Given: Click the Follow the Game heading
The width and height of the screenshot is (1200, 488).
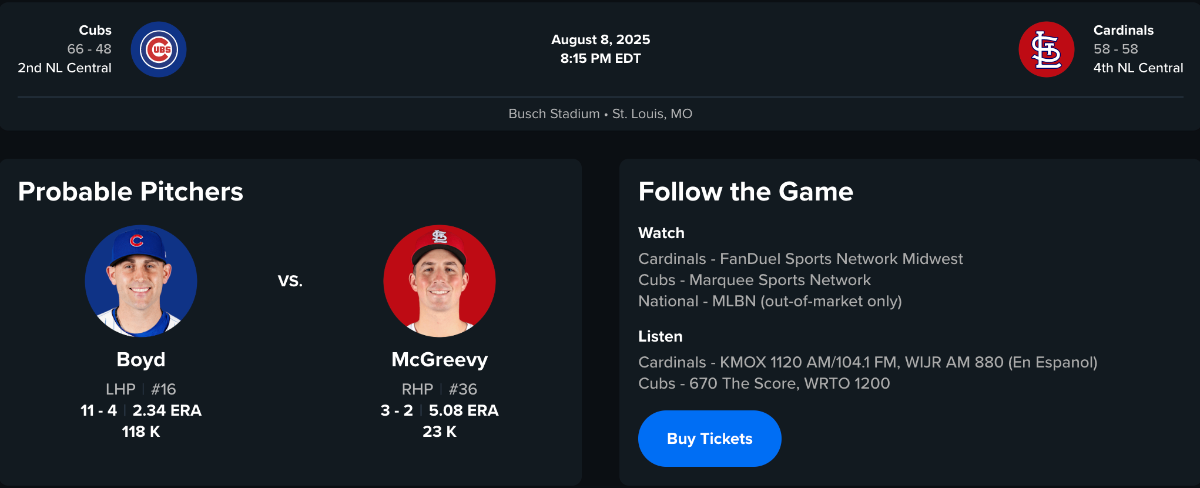Looking at the screenshot, I should [746, 192].
